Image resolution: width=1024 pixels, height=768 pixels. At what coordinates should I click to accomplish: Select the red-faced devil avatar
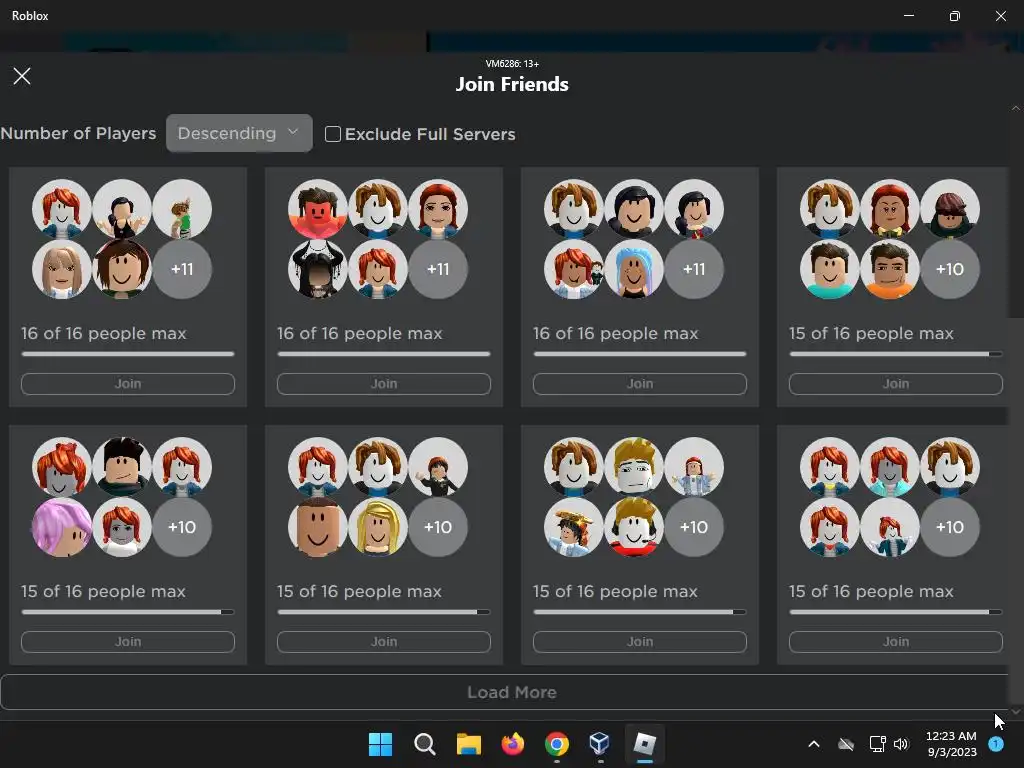[317, 209]
